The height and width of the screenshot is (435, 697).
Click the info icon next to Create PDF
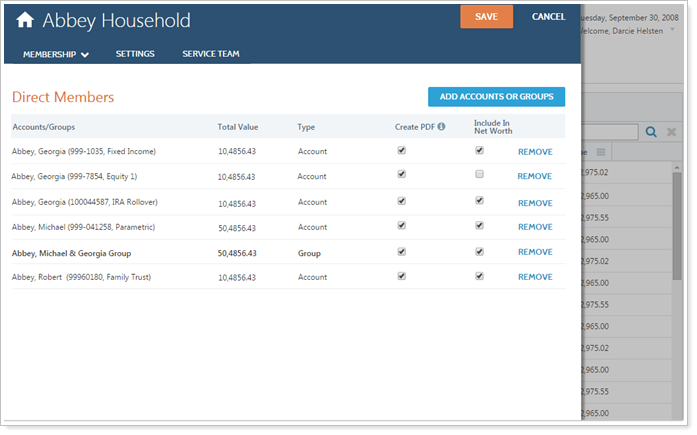(x=441, y=127)
